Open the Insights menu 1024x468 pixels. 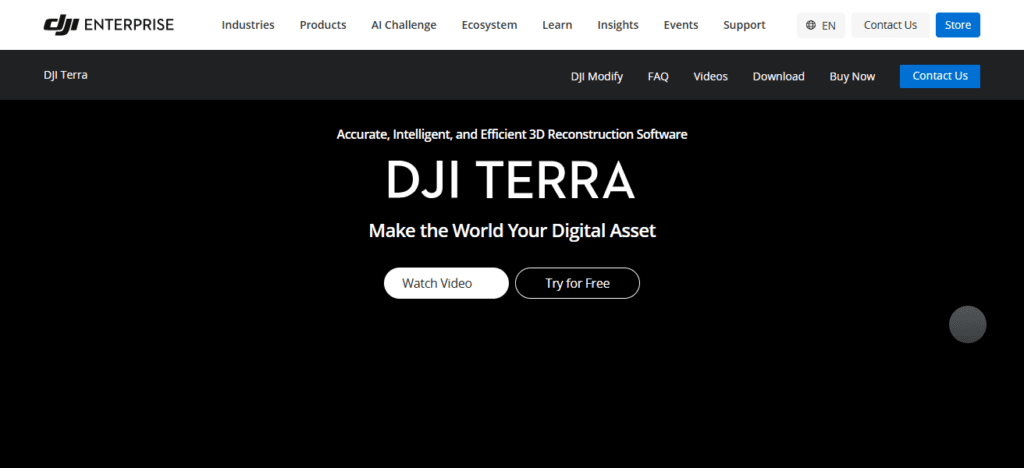click(x=618, y=25)
